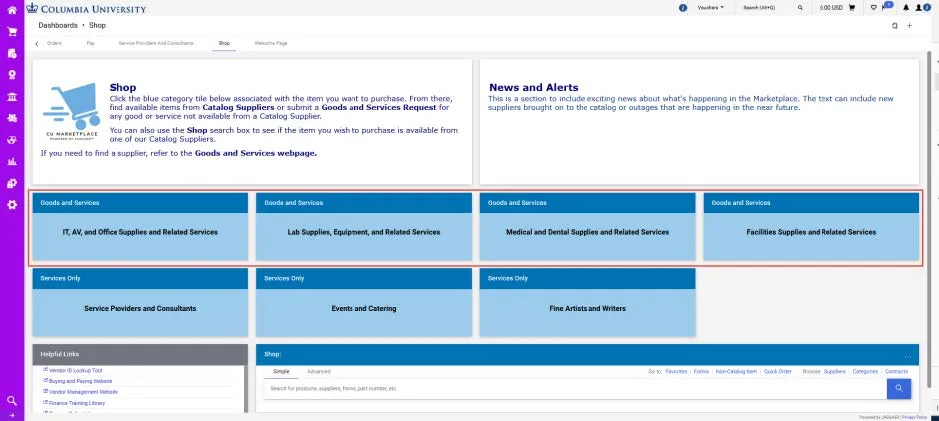Click the menu search magnifier in sidebar

[11, 400]
